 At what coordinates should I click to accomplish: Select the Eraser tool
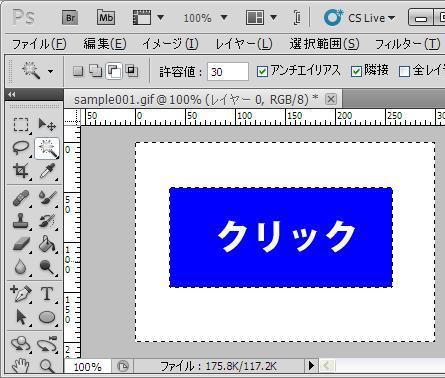point(21,244)
